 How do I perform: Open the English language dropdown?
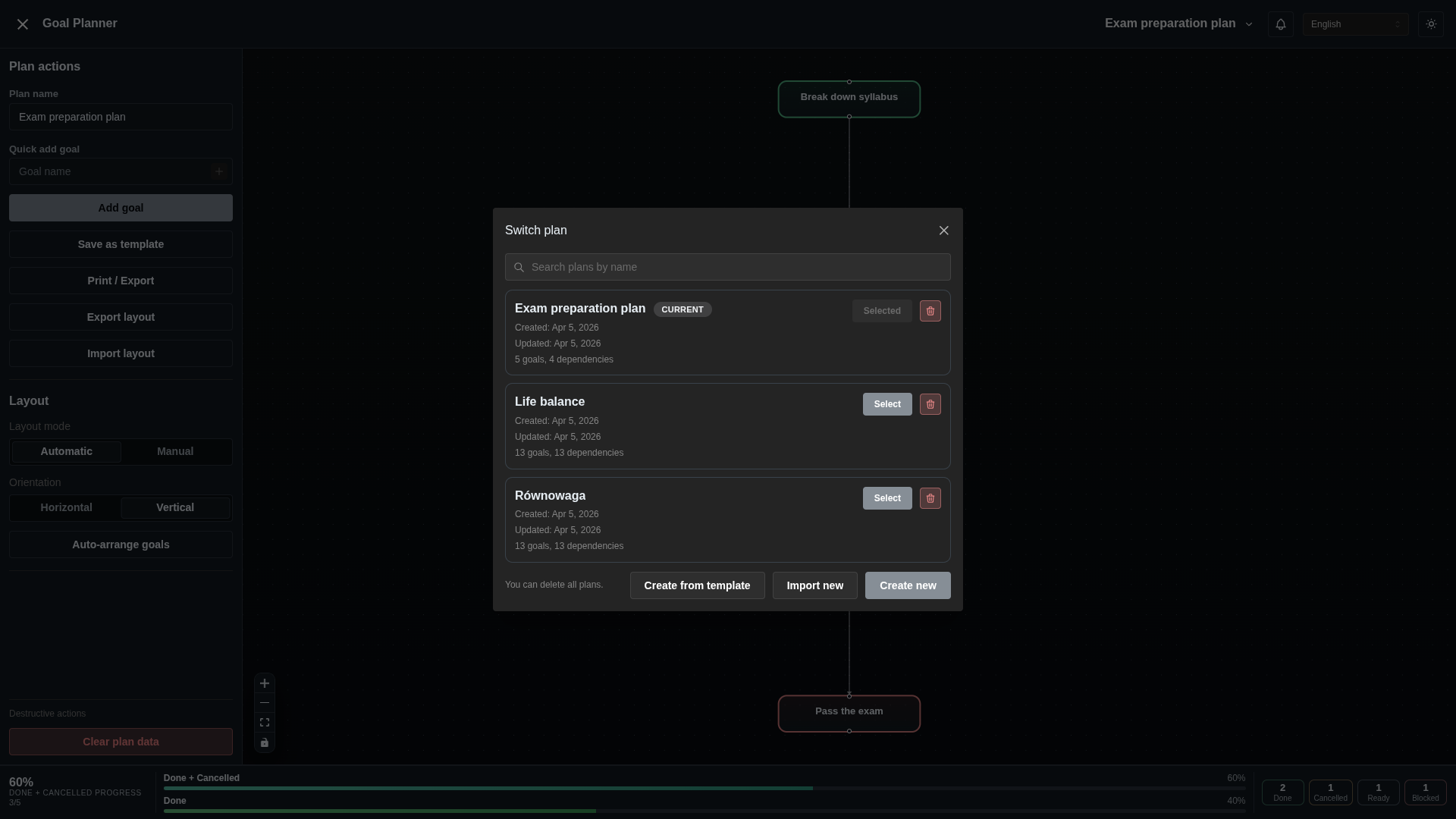1354,24
